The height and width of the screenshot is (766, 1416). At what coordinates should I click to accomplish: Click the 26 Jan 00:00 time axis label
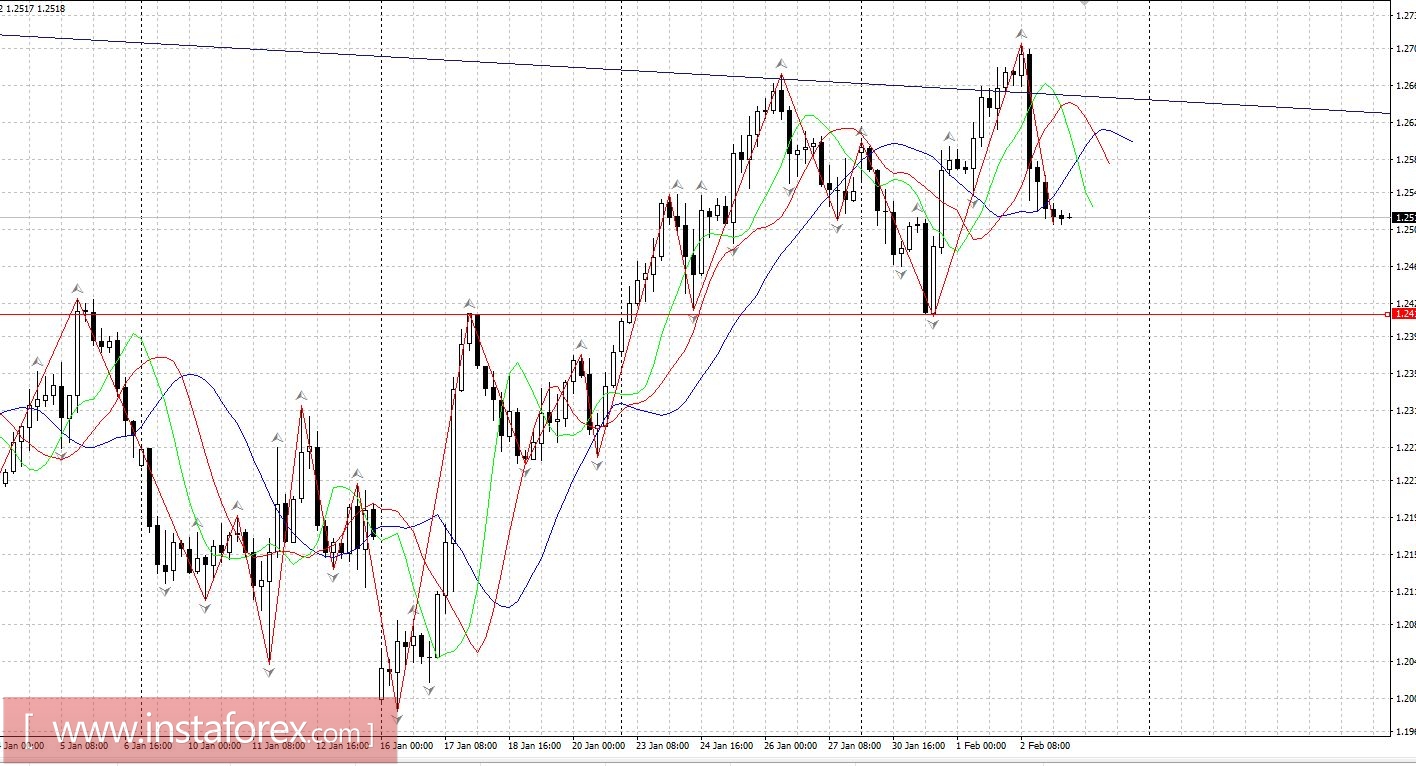point(791,746)
